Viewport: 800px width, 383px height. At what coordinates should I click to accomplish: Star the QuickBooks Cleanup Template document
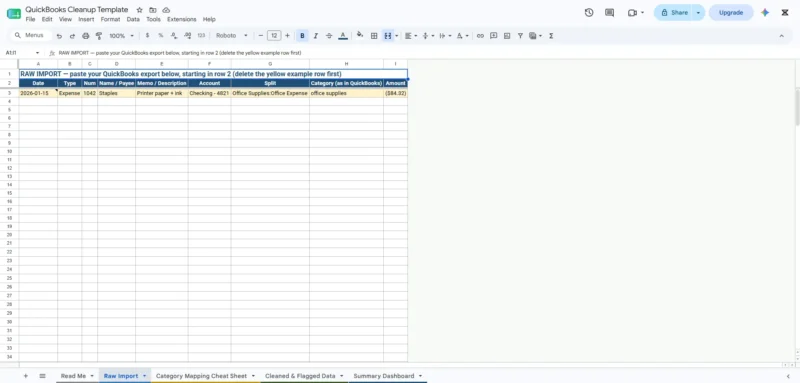(140, 10)
